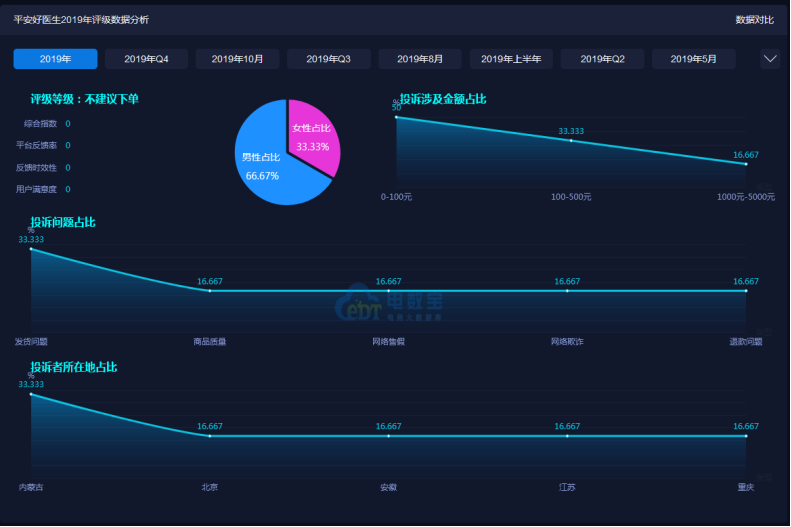
Task: Click the 66.67% pie value
Action: 262,176
